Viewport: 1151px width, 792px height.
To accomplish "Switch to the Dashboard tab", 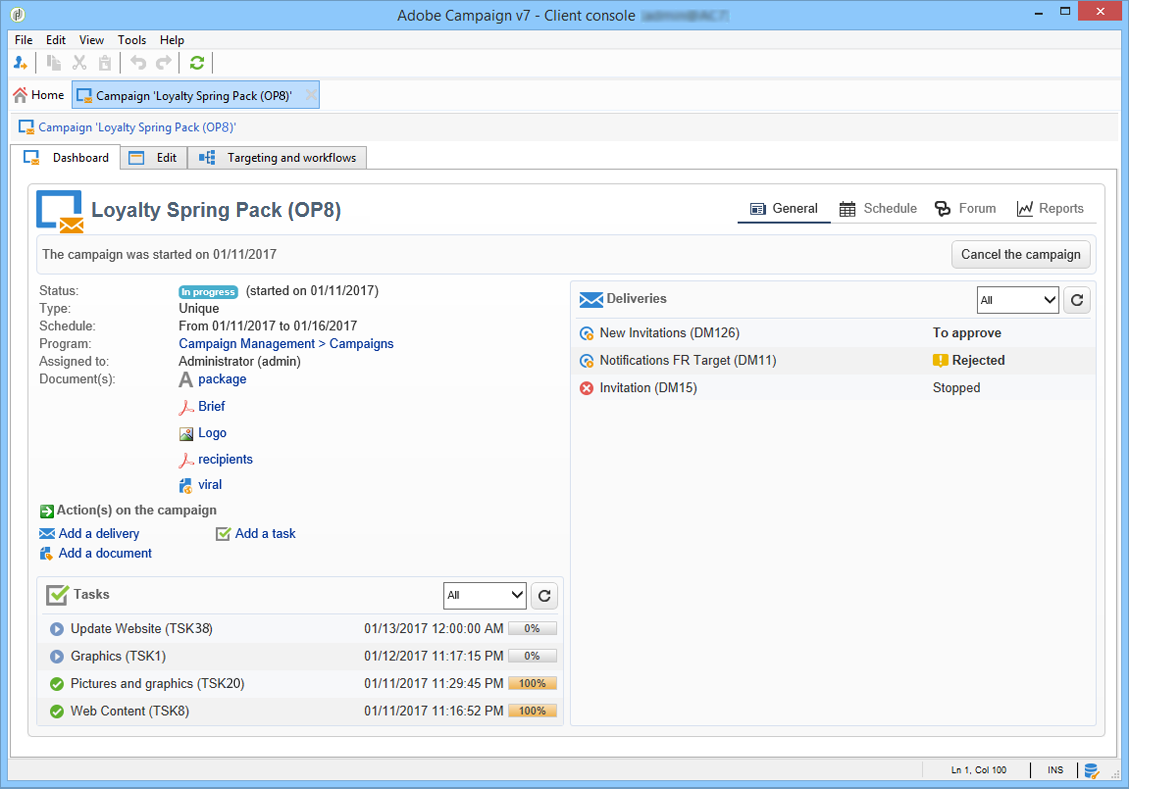I will click(x=66, y=158).
